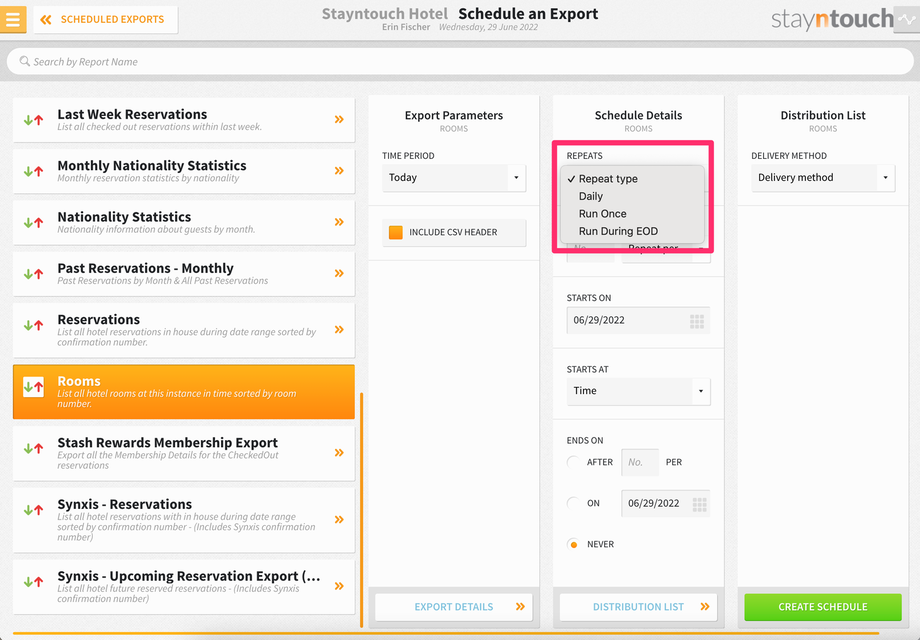Open chevron for Monthly Nationality Statistics

point(339,171)
